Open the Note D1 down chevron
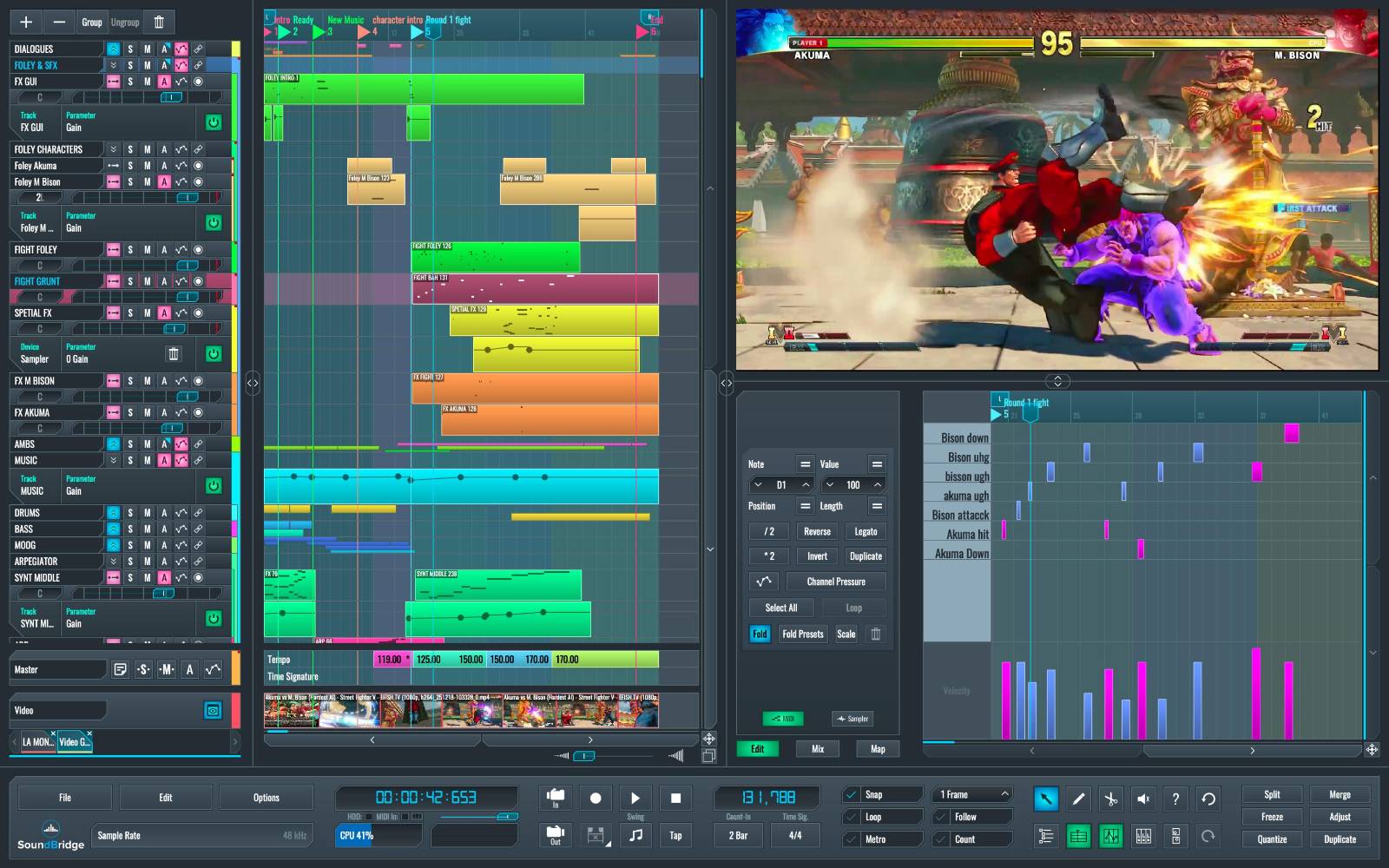Image resolution: width=1389 pixels, height=868 pixels. tap(758, 485)
